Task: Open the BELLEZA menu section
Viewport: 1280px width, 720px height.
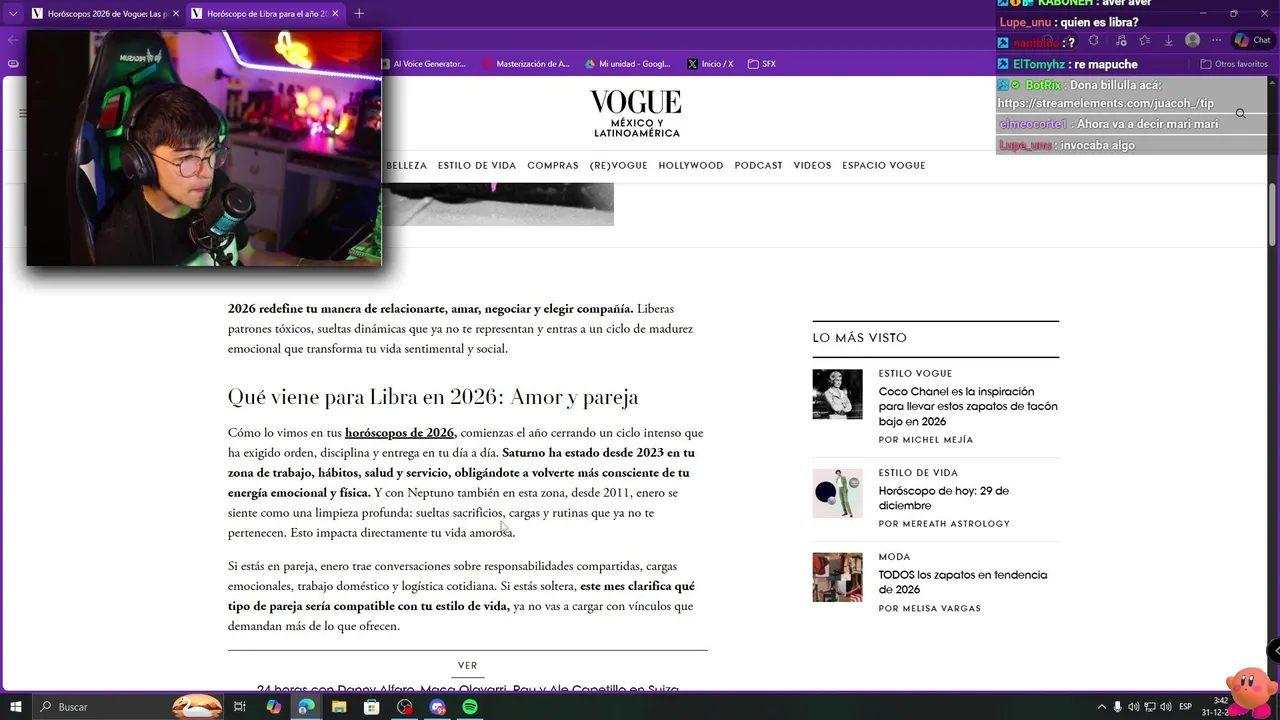Action: [x=406, y=166]
